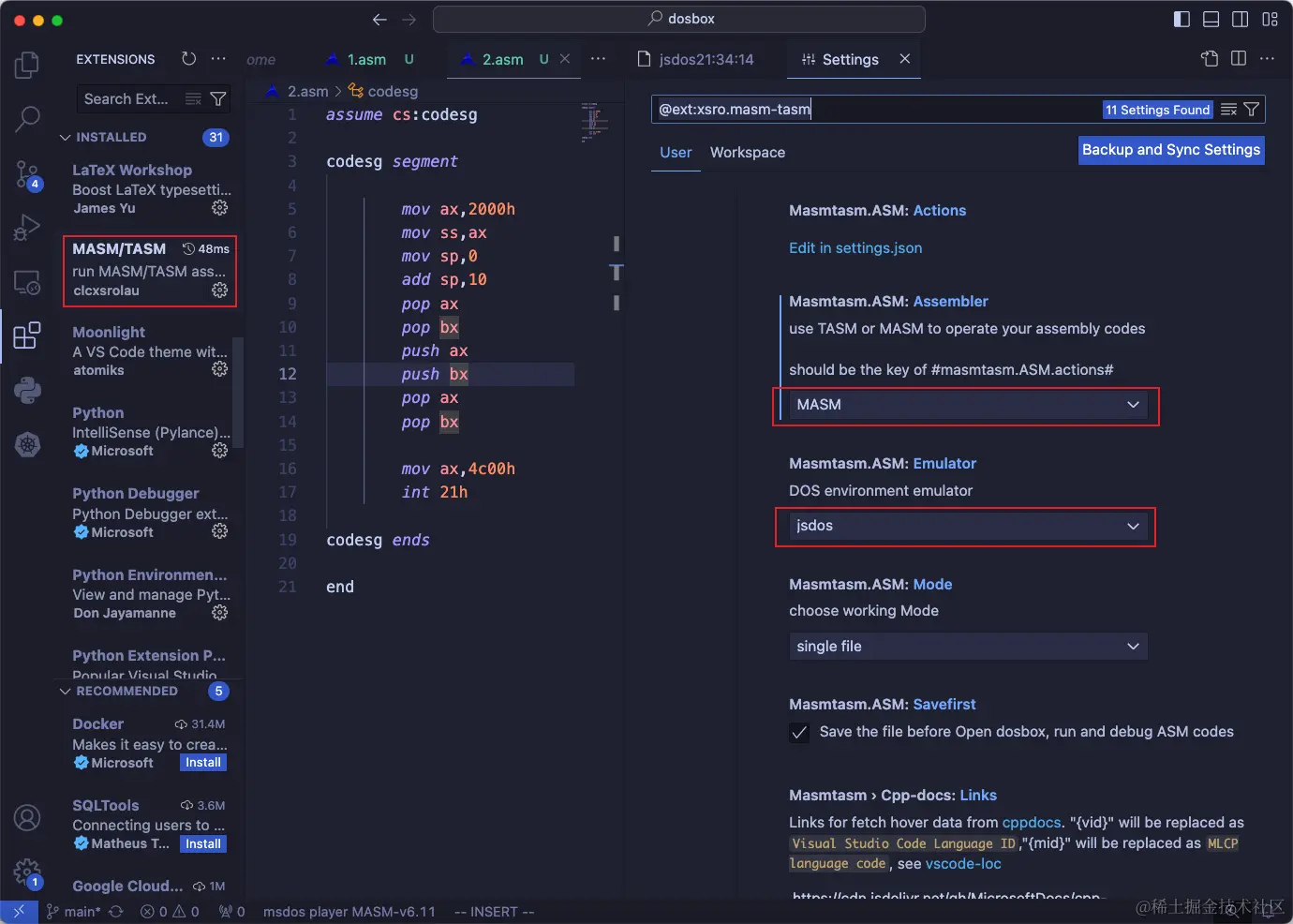Toggle the Panel layout control
Image resolution: width=1293 pixels, height=924 pixels.
pos(1211,18)
